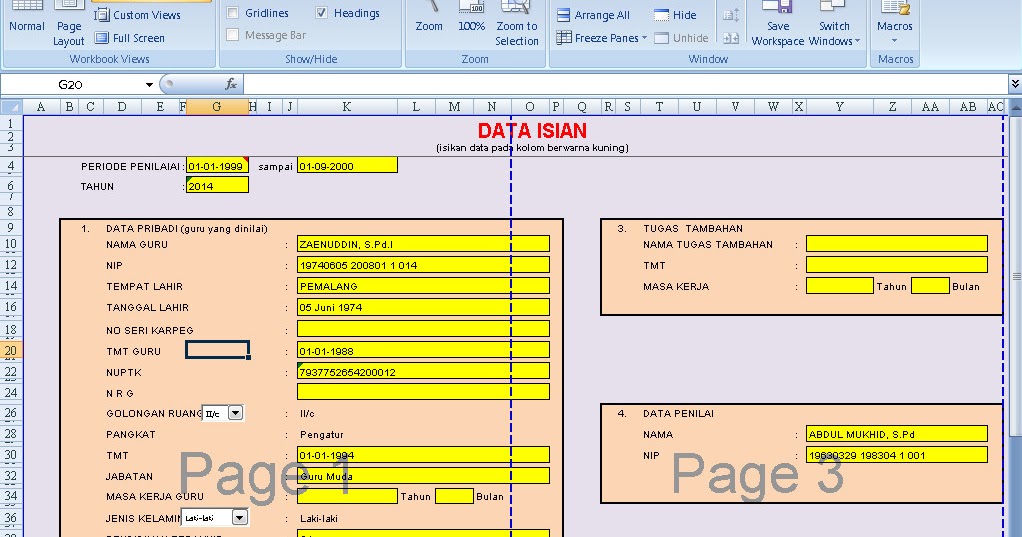Screen dimensions: 1022x537
Task: Open the Name Box dropdown
Action: [x=149, y=85]
